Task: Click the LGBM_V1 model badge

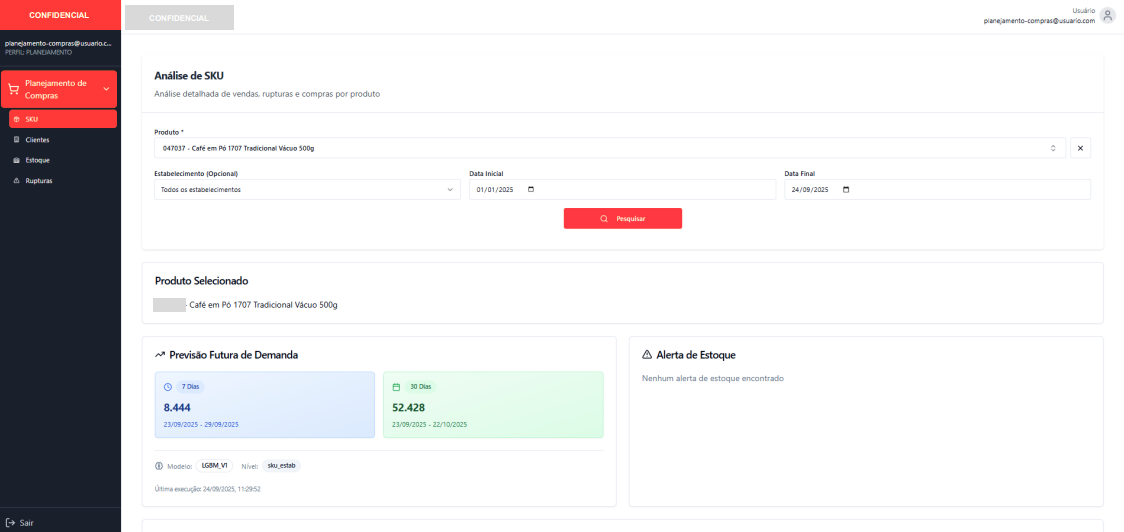Action: coord(214,466)
